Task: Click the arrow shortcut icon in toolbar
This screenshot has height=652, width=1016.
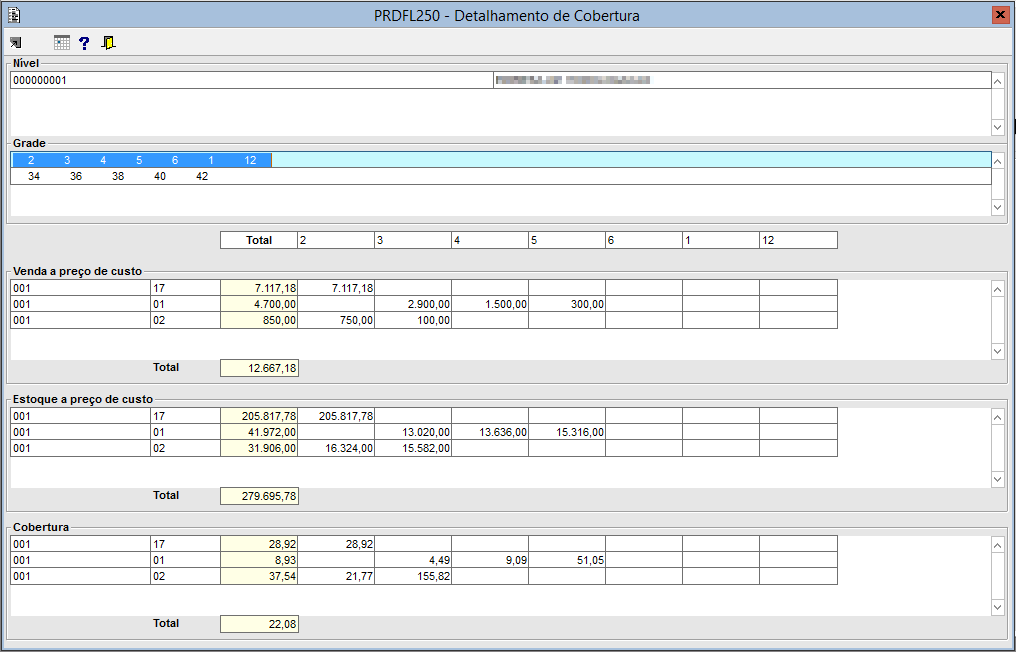Action: click(x=16, y=43)
